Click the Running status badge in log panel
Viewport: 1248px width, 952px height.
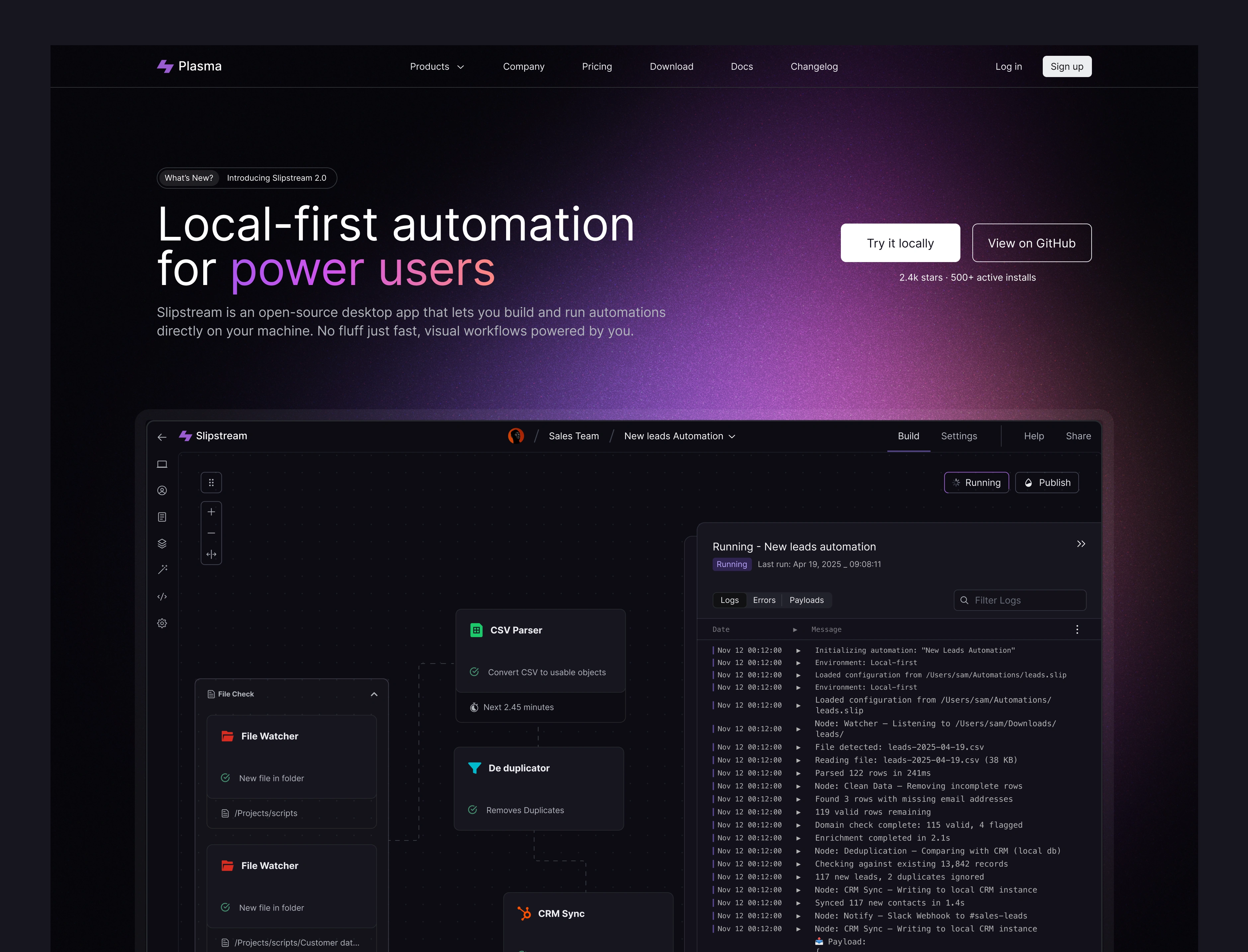731,564
